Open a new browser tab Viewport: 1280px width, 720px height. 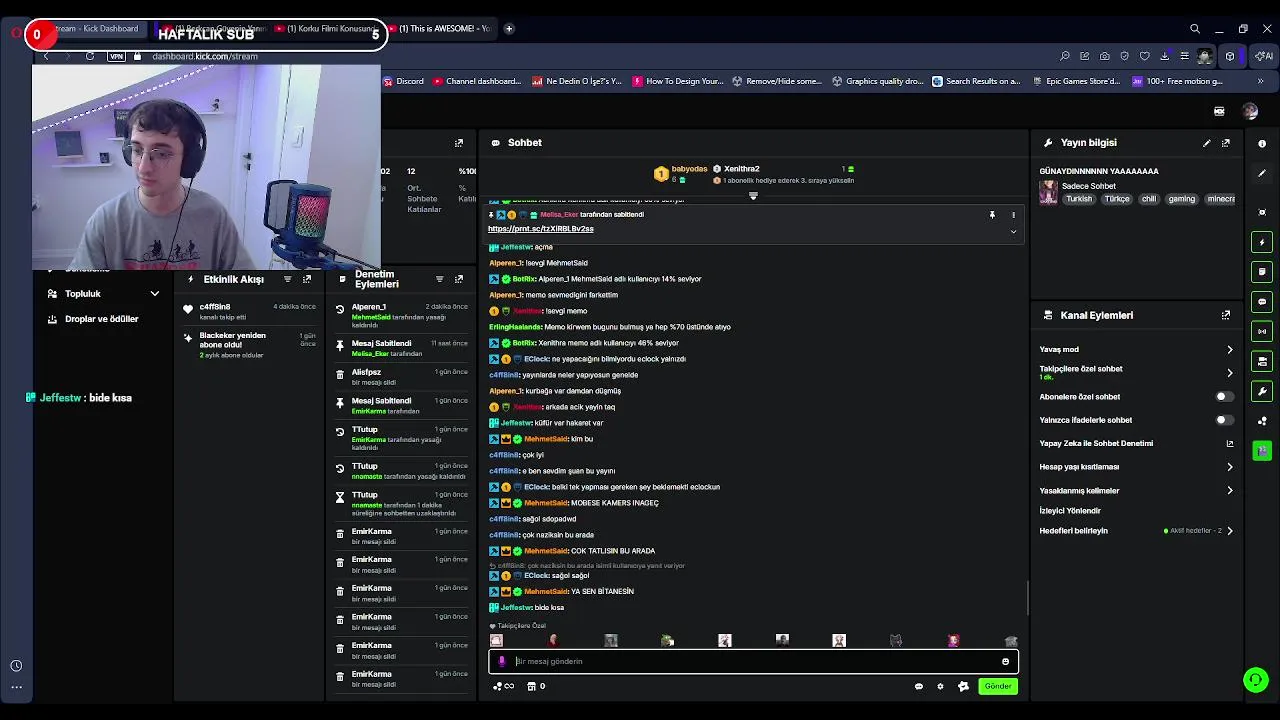tap(509, 29)
